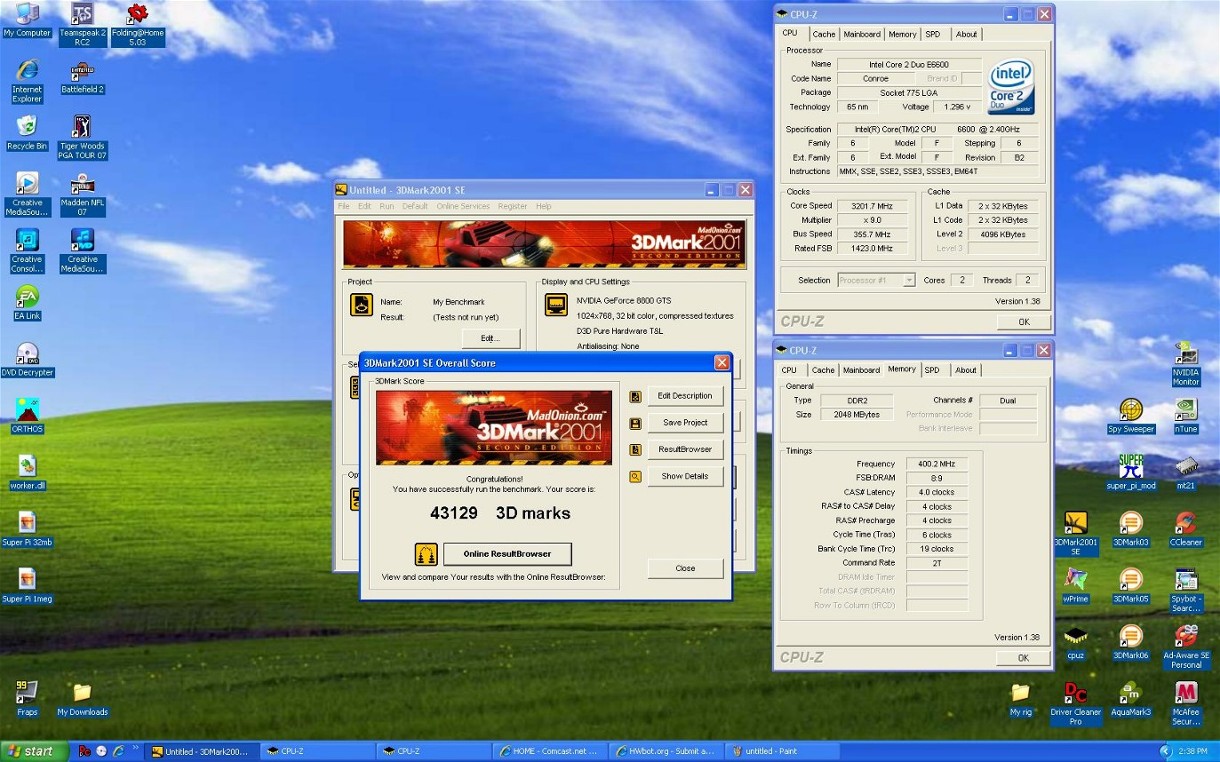
Task: Open the Windows Start menu
Action: pos(34,751)
